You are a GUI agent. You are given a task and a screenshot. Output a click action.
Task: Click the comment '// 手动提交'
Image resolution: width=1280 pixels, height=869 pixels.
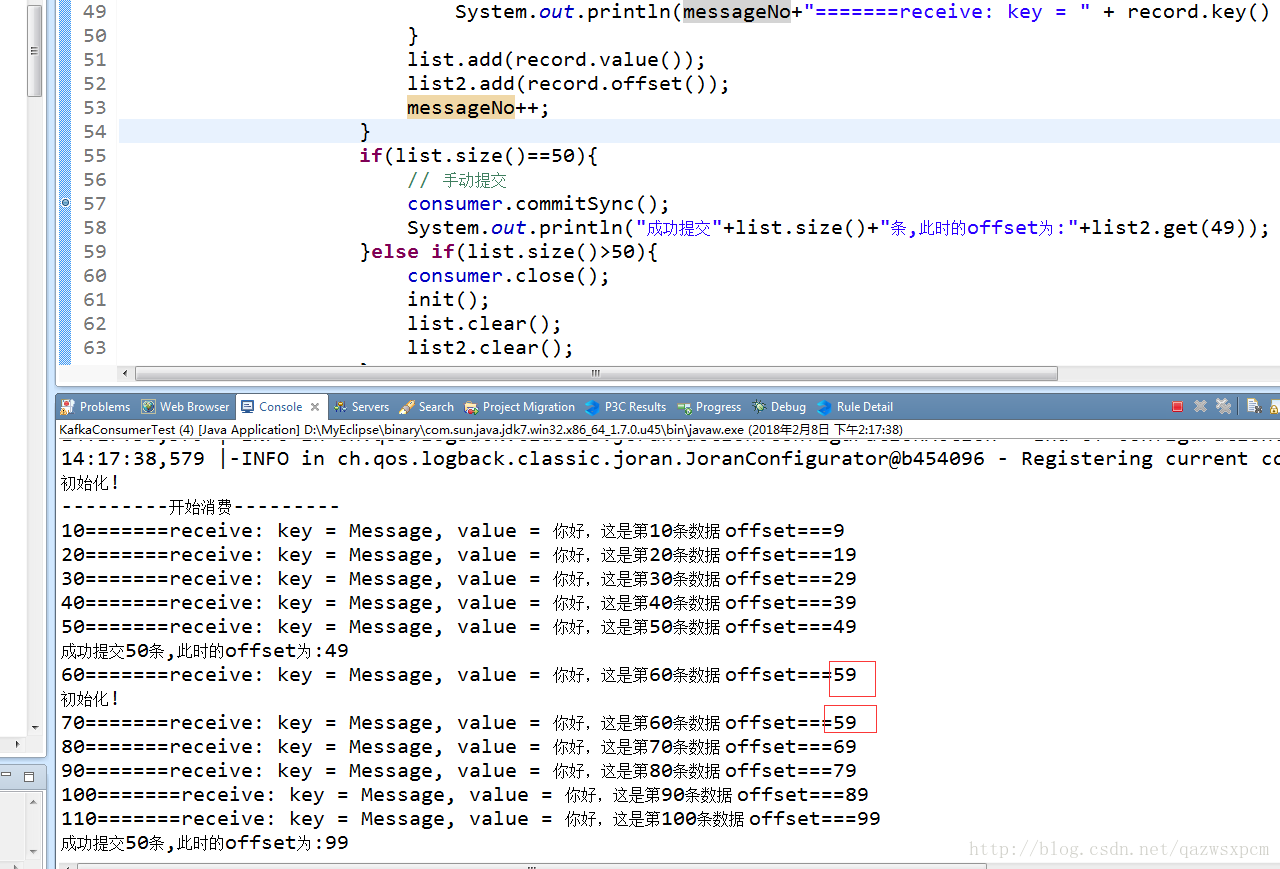[457, 180]
